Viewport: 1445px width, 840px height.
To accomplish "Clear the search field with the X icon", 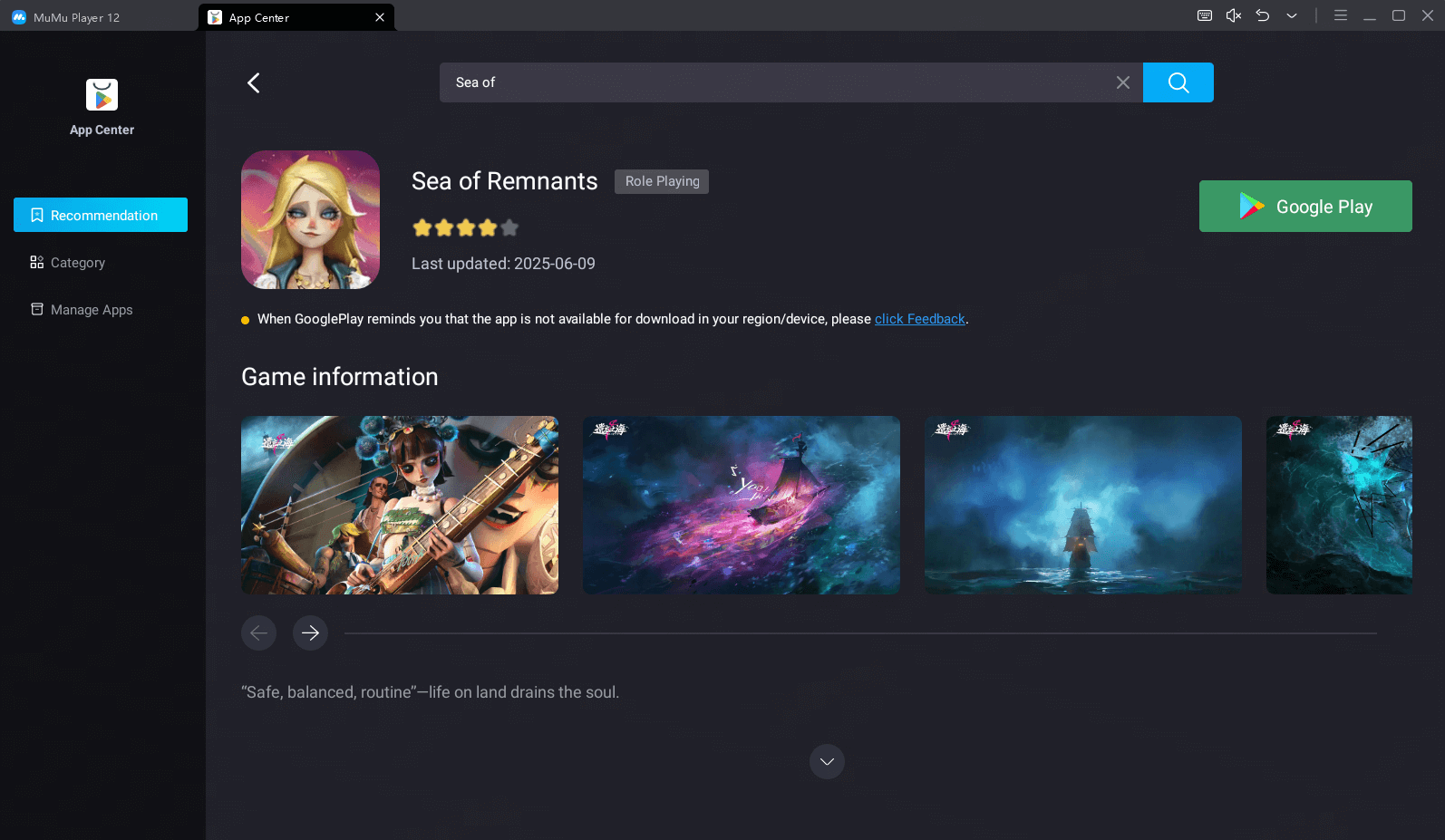I will pos(1122,82).
